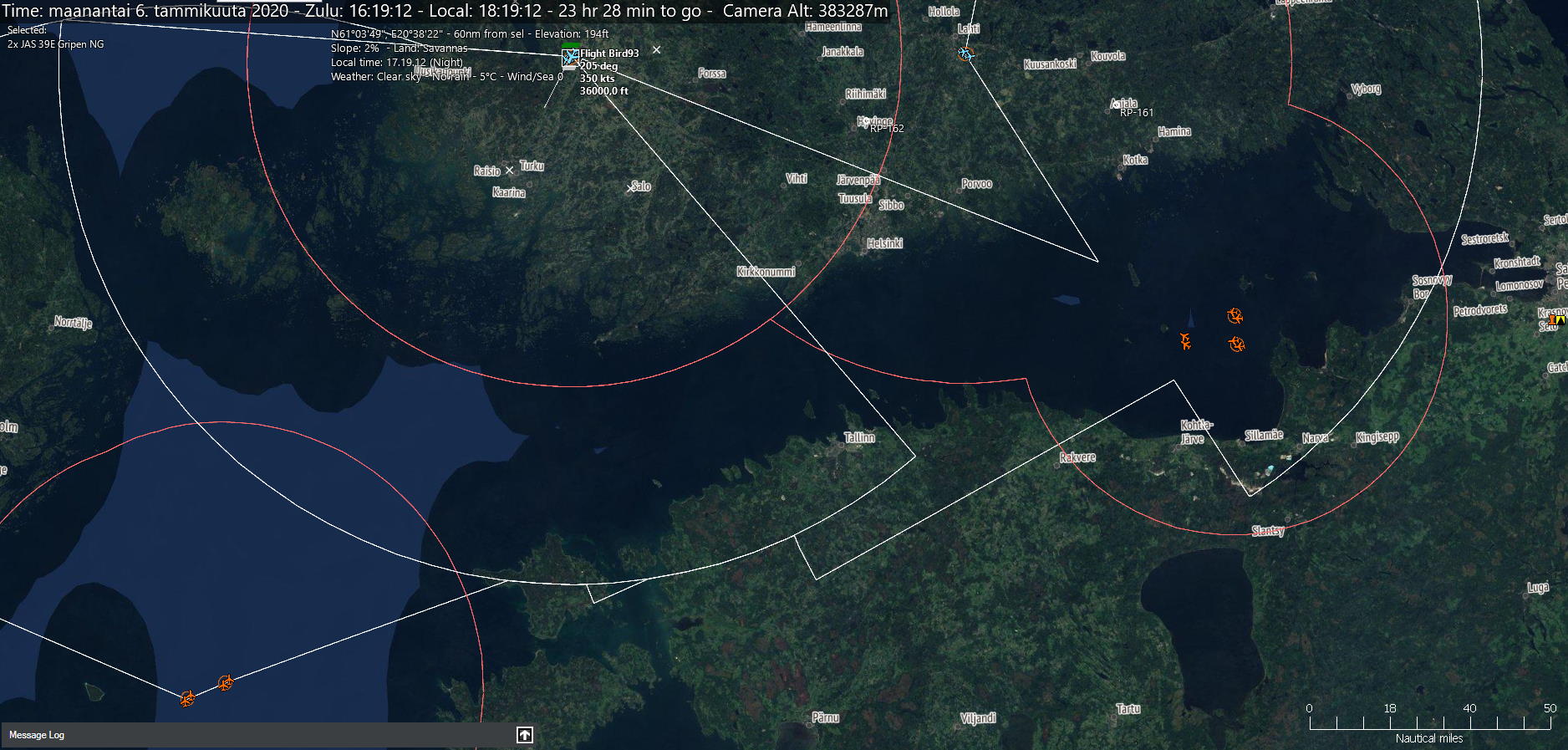This screenshot has width=1568, height=750.
Task: Click the X waypoint marker beside Raisio
Action: (509, 171)
